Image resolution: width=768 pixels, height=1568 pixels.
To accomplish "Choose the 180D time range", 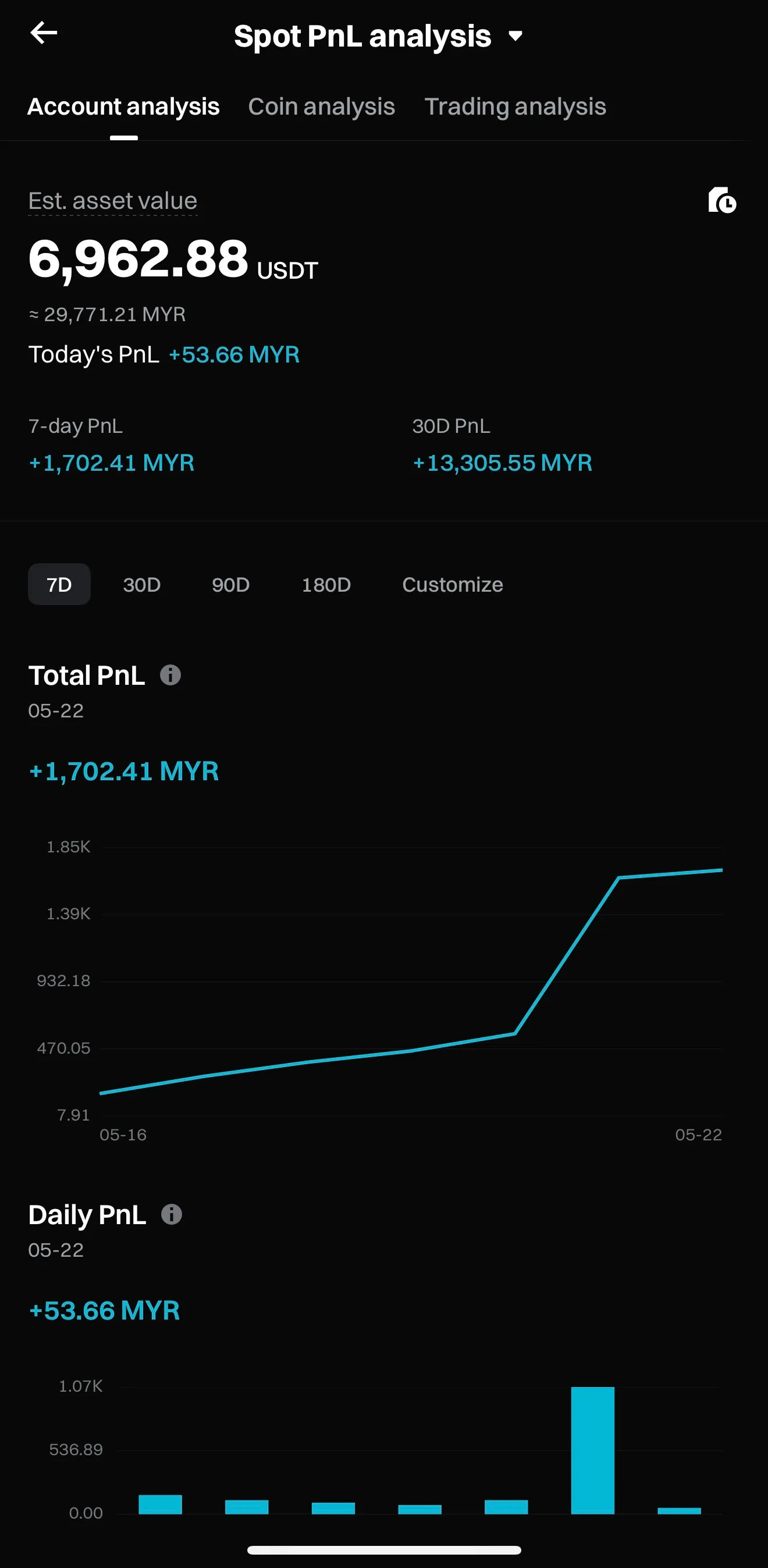I will click(x=326, y=584).
